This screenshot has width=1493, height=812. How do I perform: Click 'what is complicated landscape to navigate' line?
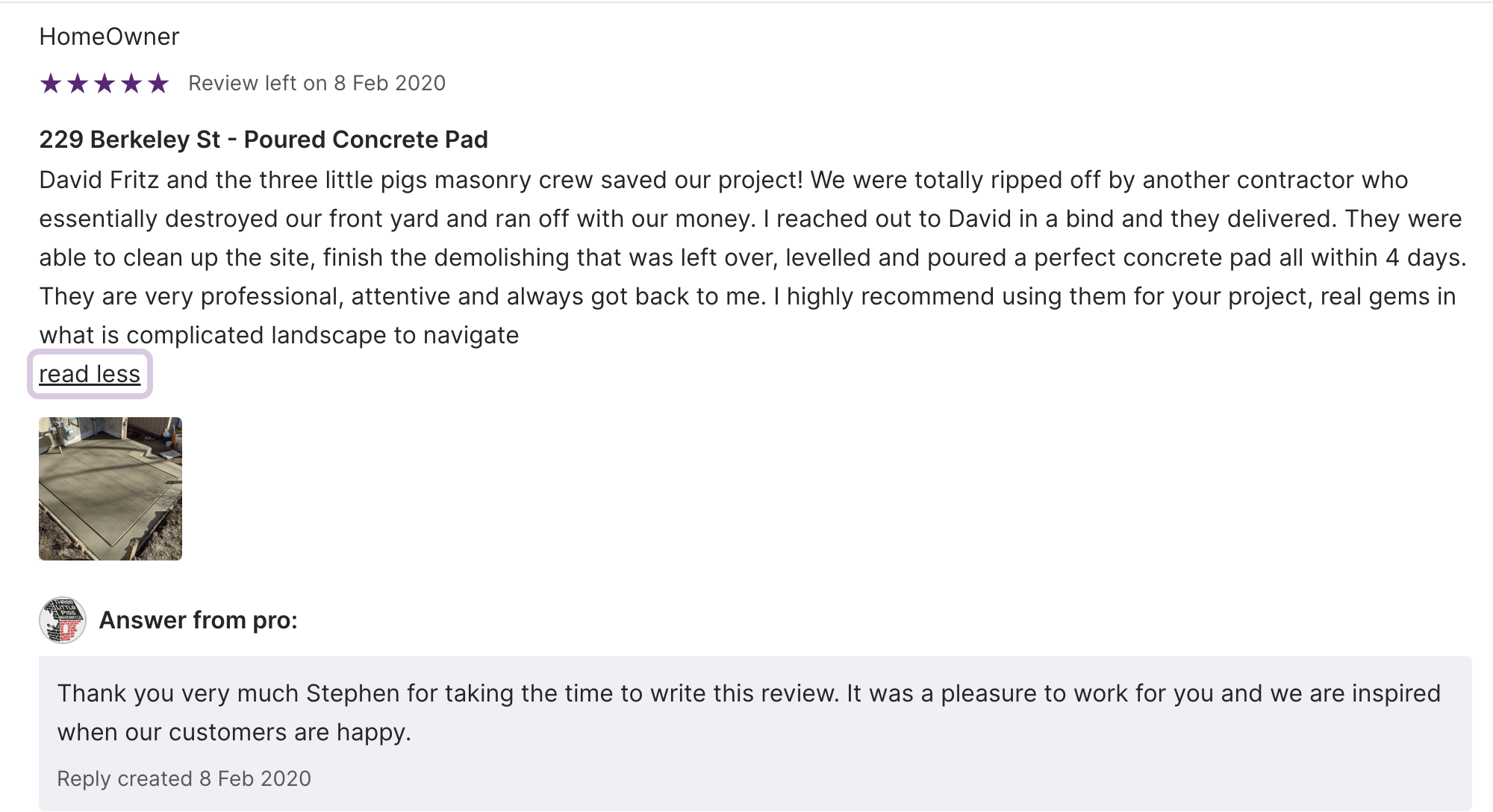click(278, 335)
